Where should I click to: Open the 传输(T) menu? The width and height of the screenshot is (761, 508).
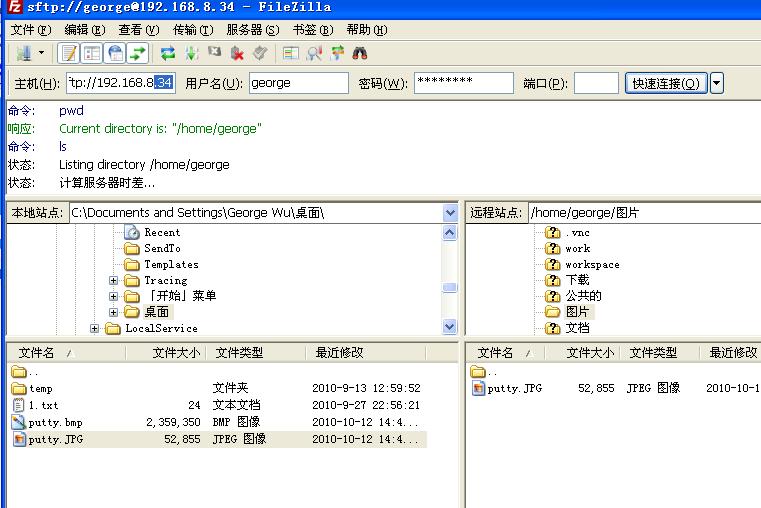pyautogui.click(x=193, y=30)
